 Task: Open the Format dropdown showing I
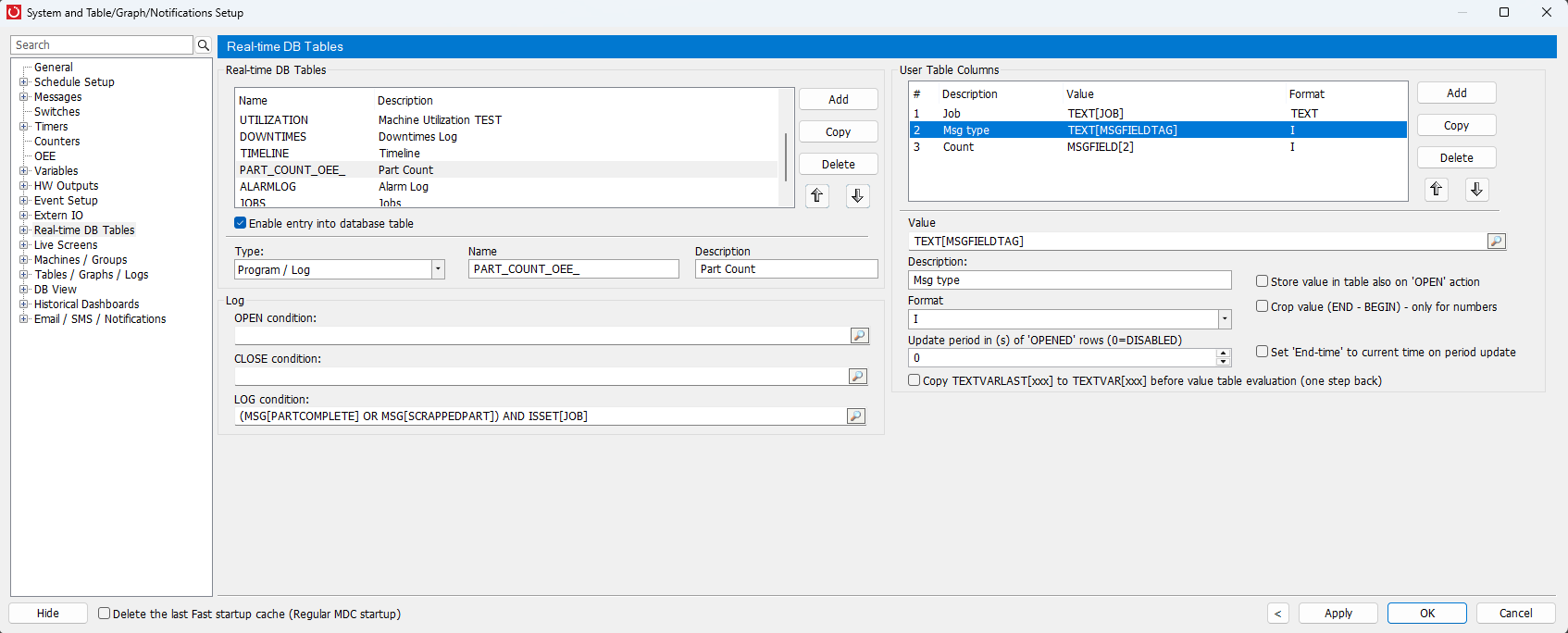click(x=1225, y=319)
